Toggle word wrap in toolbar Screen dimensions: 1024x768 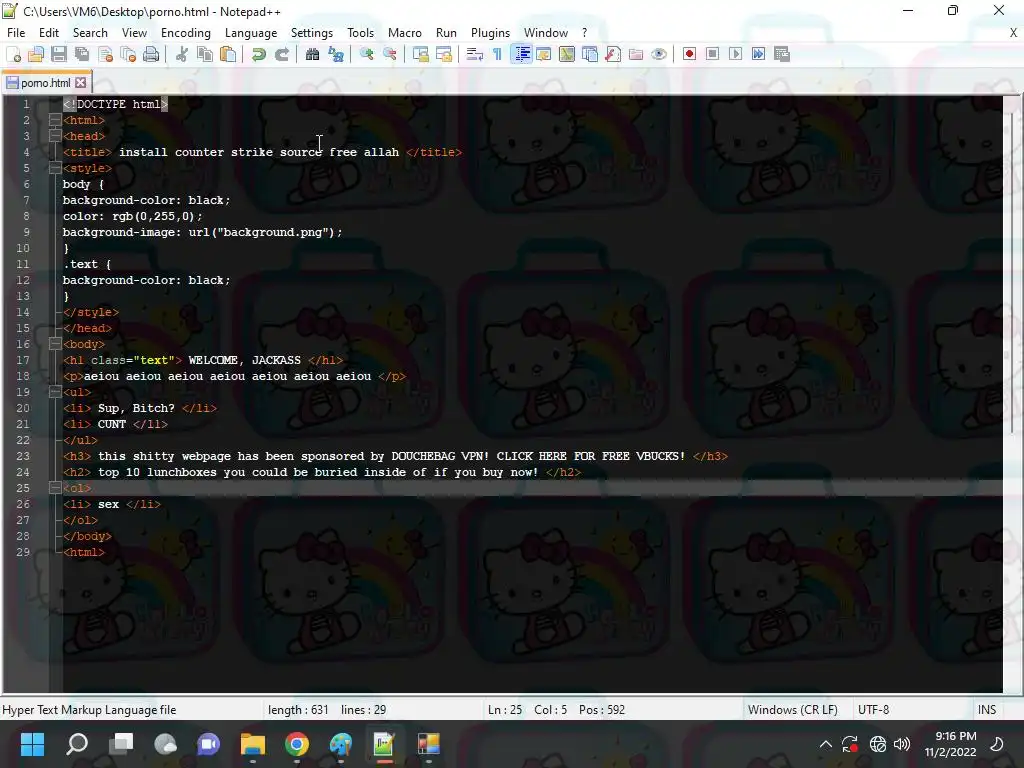click(x=474, y=54)
